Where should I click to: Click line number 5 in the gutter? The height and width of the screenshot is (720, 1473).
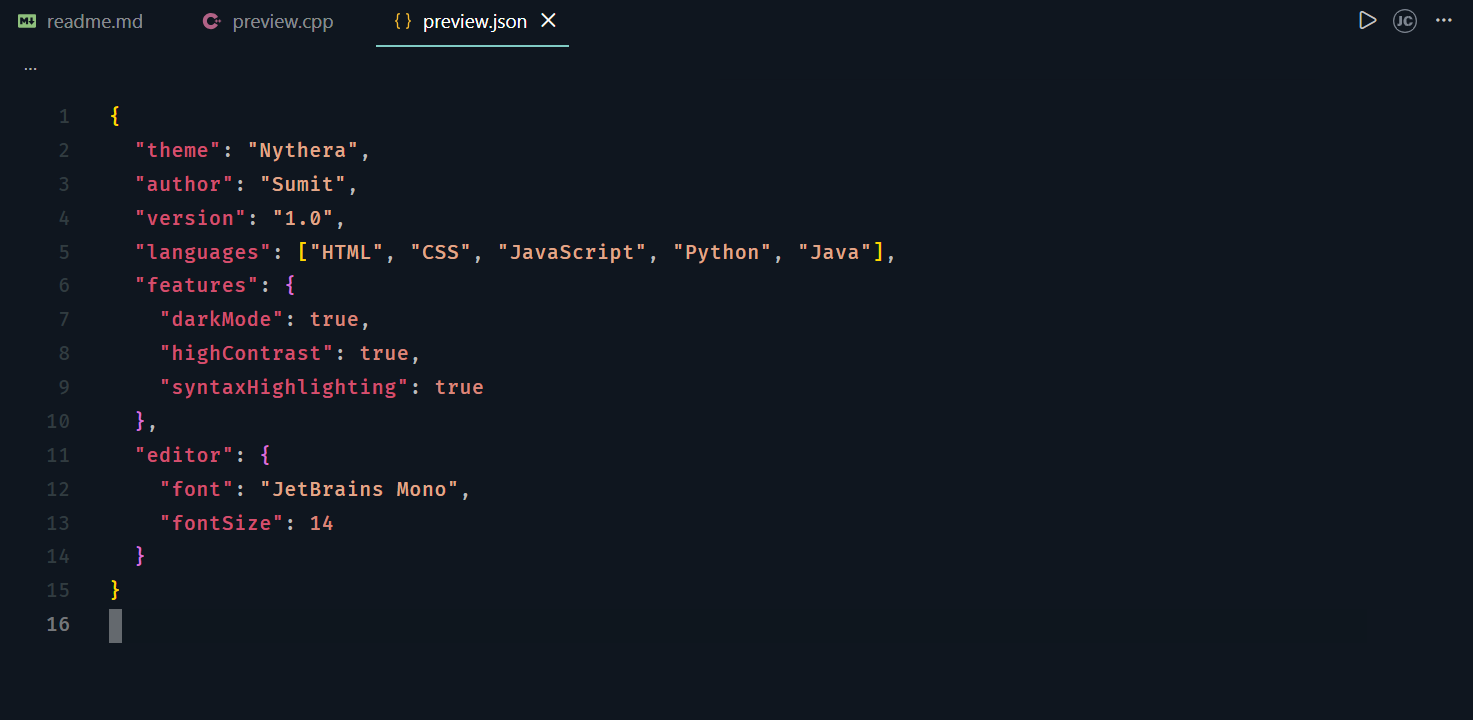coord(63,251)
